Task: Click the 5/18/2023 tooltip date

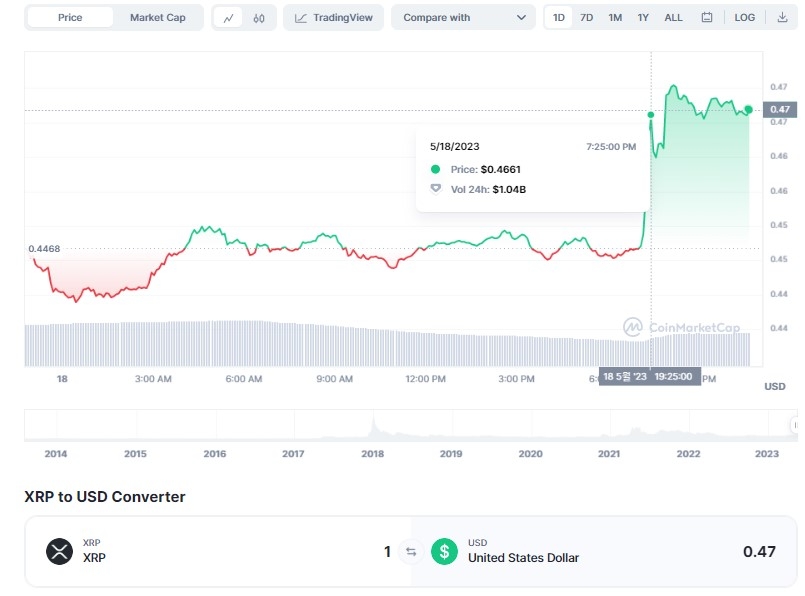Action: (454, 147)
